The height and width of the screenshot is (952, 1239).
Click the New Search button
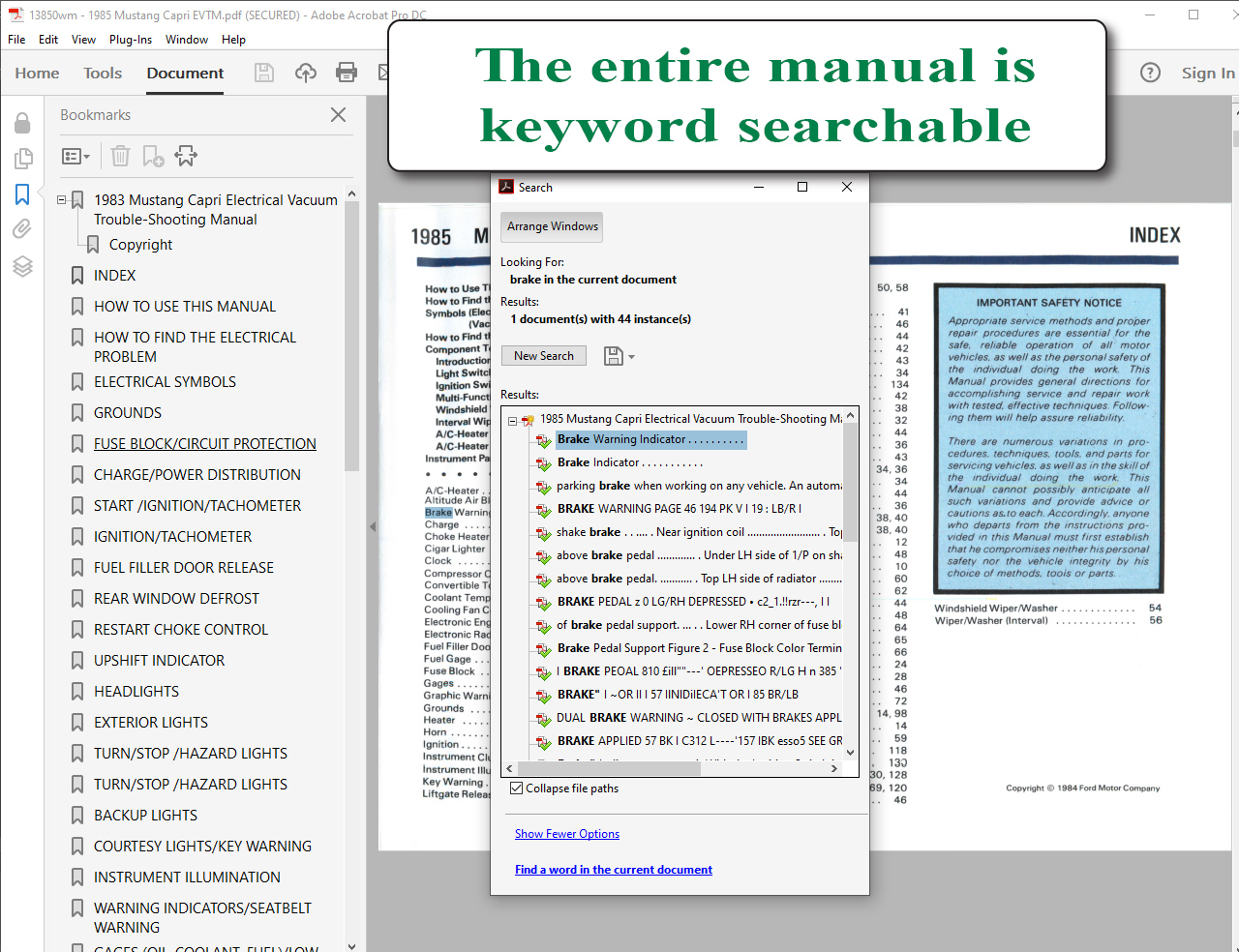click(x=544, y=356)
